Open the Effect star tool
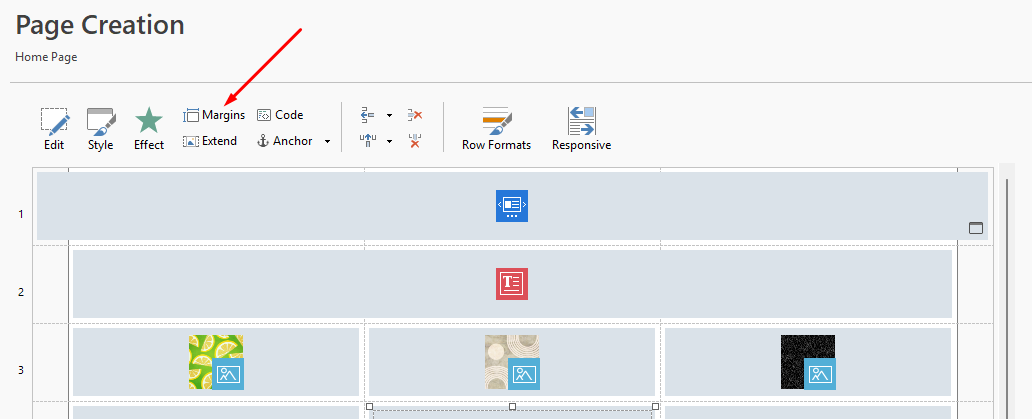 coord(149,129)
